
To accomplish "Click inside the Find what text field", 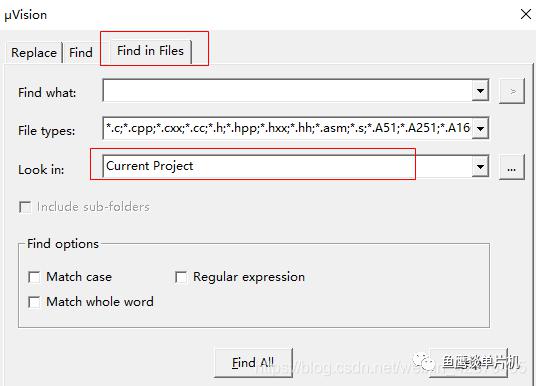I will pos(287,91).
